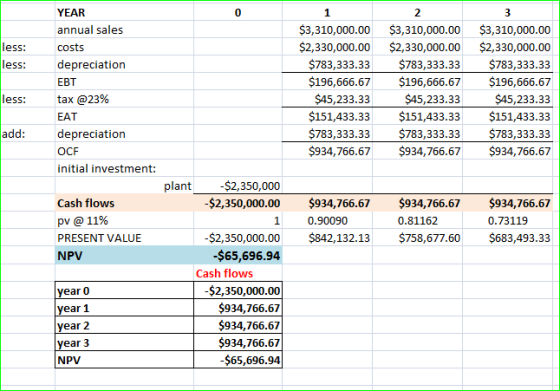Click the year 3 column header cell

click(508, 12)
